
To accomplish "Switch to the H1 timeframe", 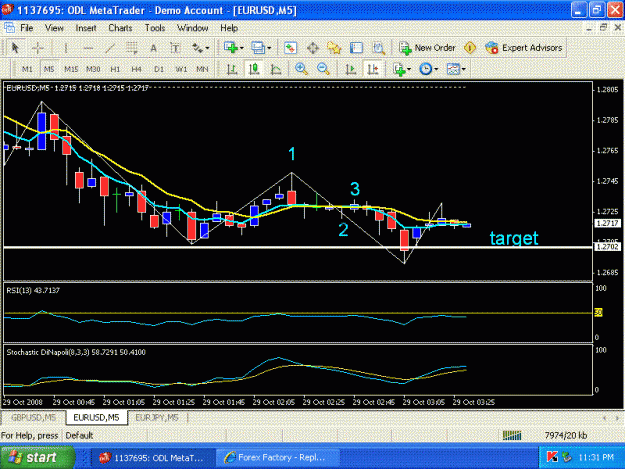I will (x=115, y=69).
